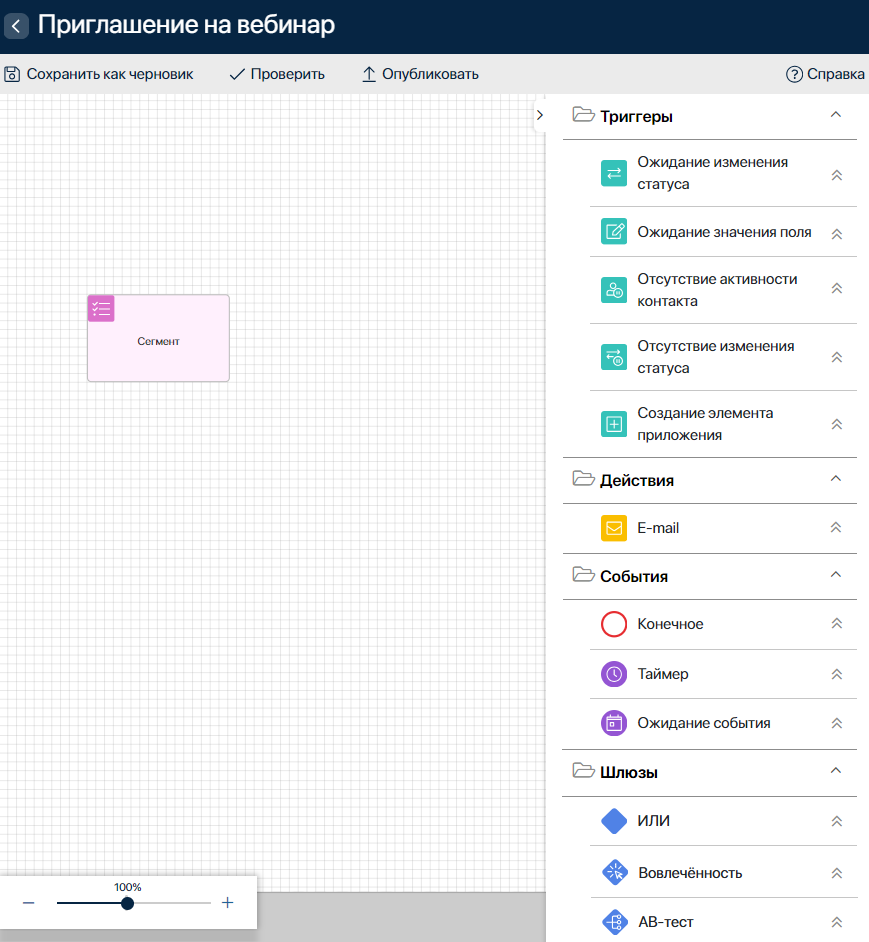Hide the side elements panel arrow

(x=540, y=115)
